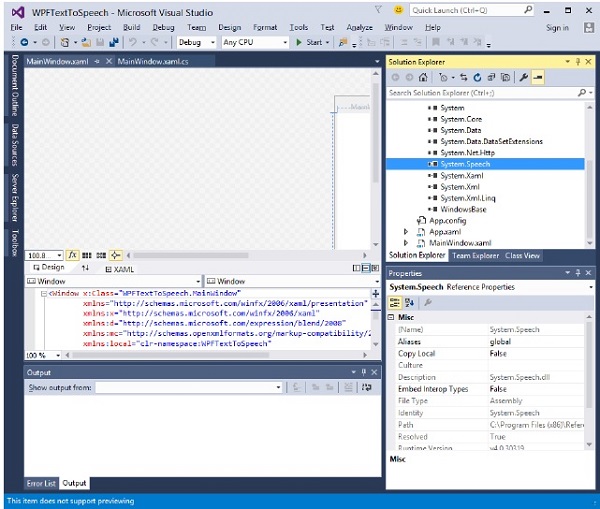Viewport: 600px width, 509px height.
Task: Switch to the Team Explorer tab
Action: point(475,256)
